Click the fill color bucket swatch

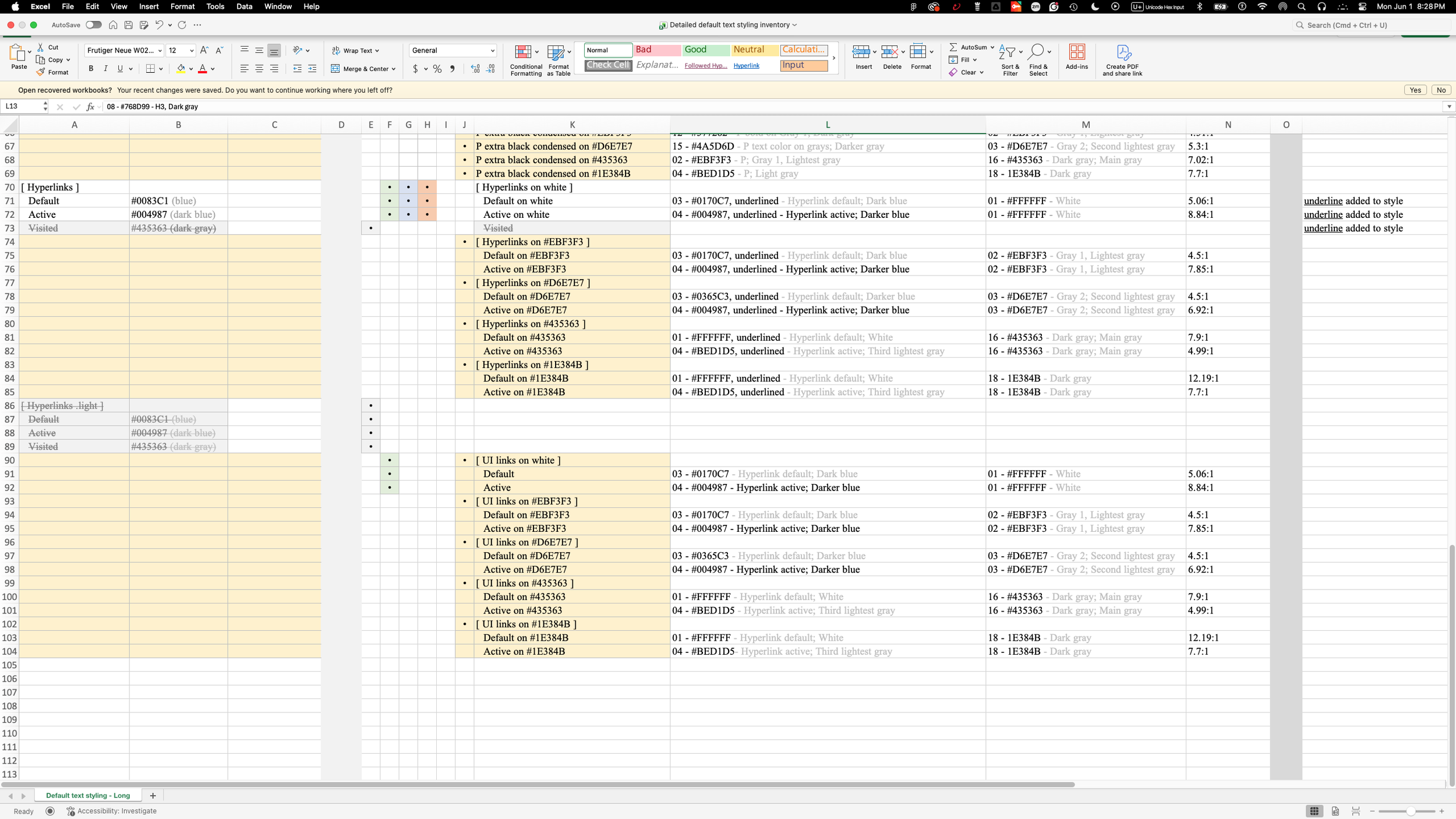181,69
